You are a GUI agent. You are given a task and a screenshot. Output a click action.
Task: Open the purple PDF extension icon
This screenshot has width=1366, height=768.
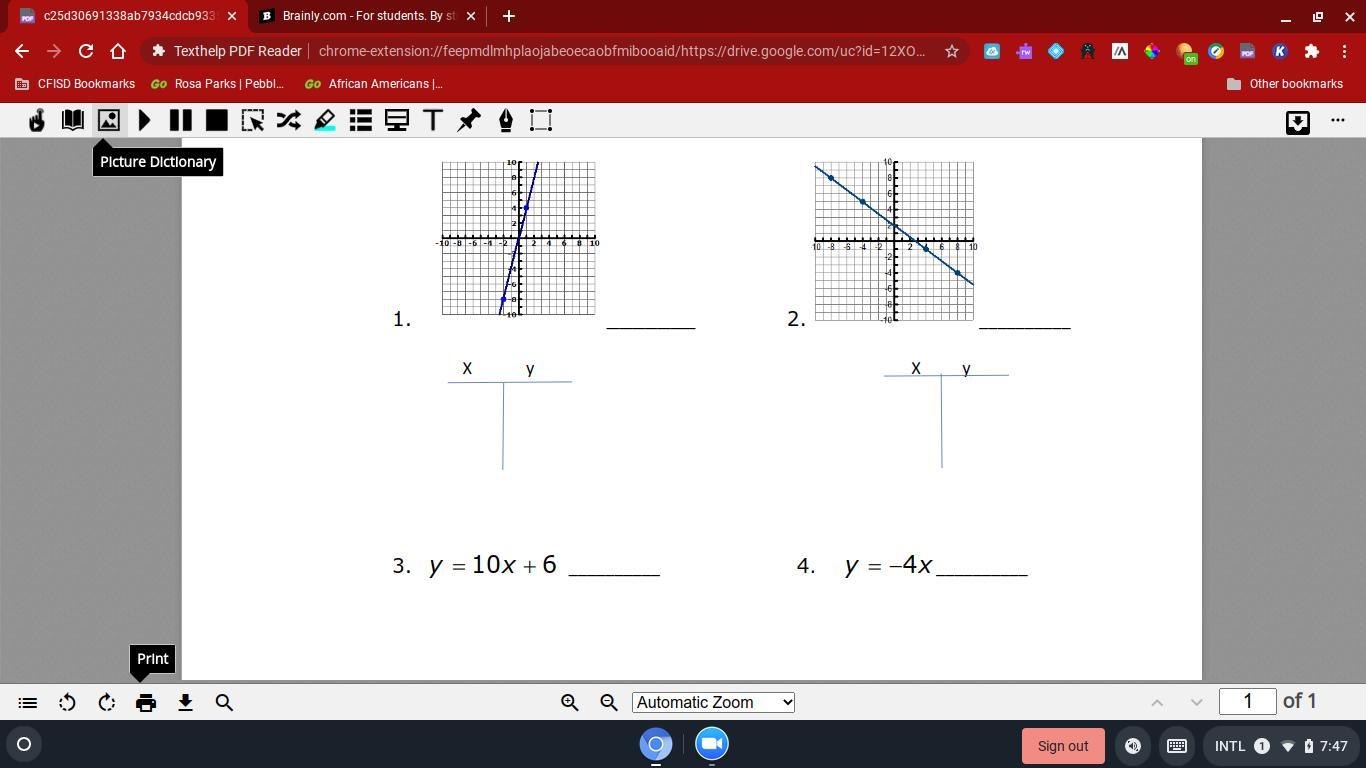1247,51
